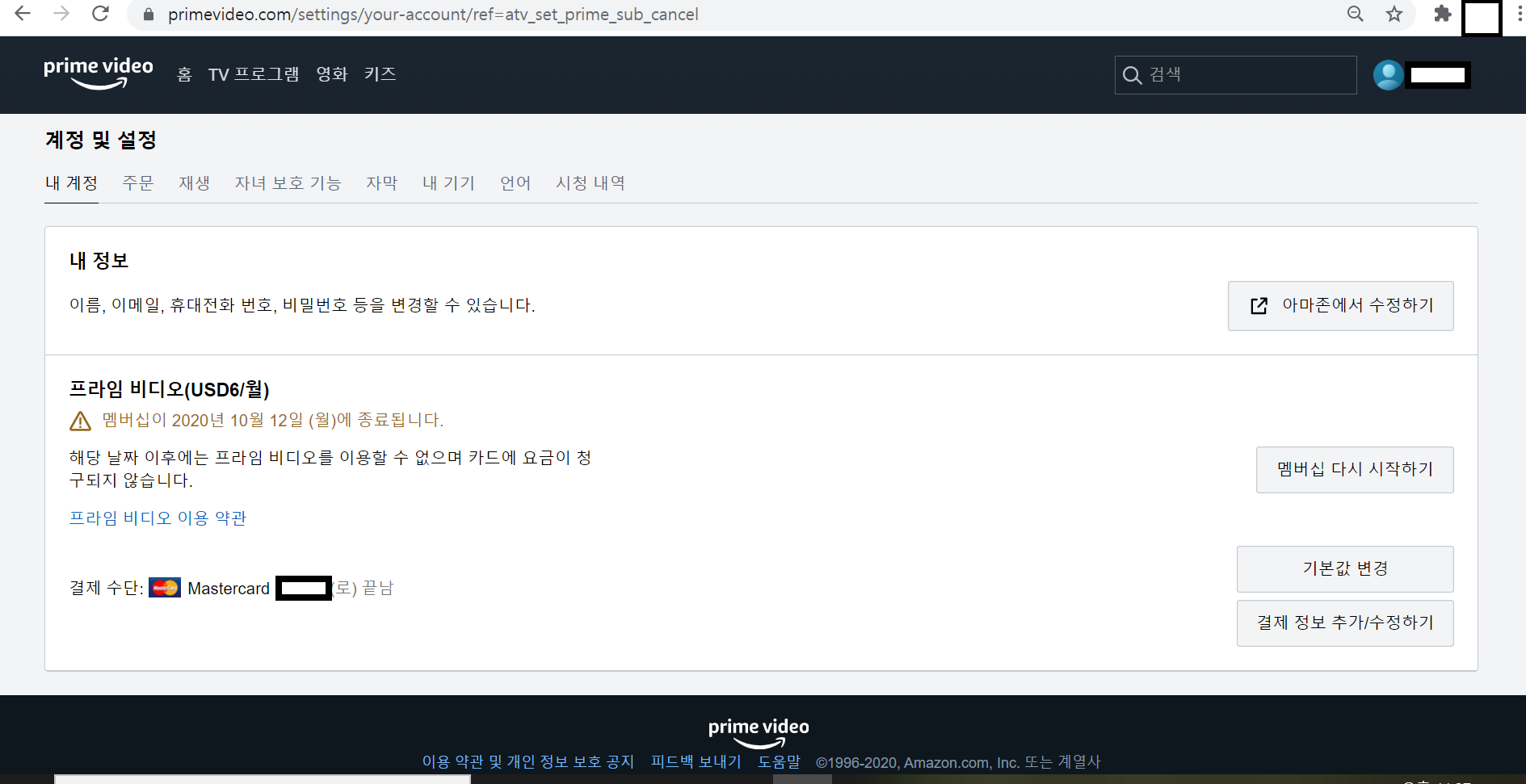Screen dimensions: 1526x784
Task: Reload the page with refresh icon
Action: point(100,14)
